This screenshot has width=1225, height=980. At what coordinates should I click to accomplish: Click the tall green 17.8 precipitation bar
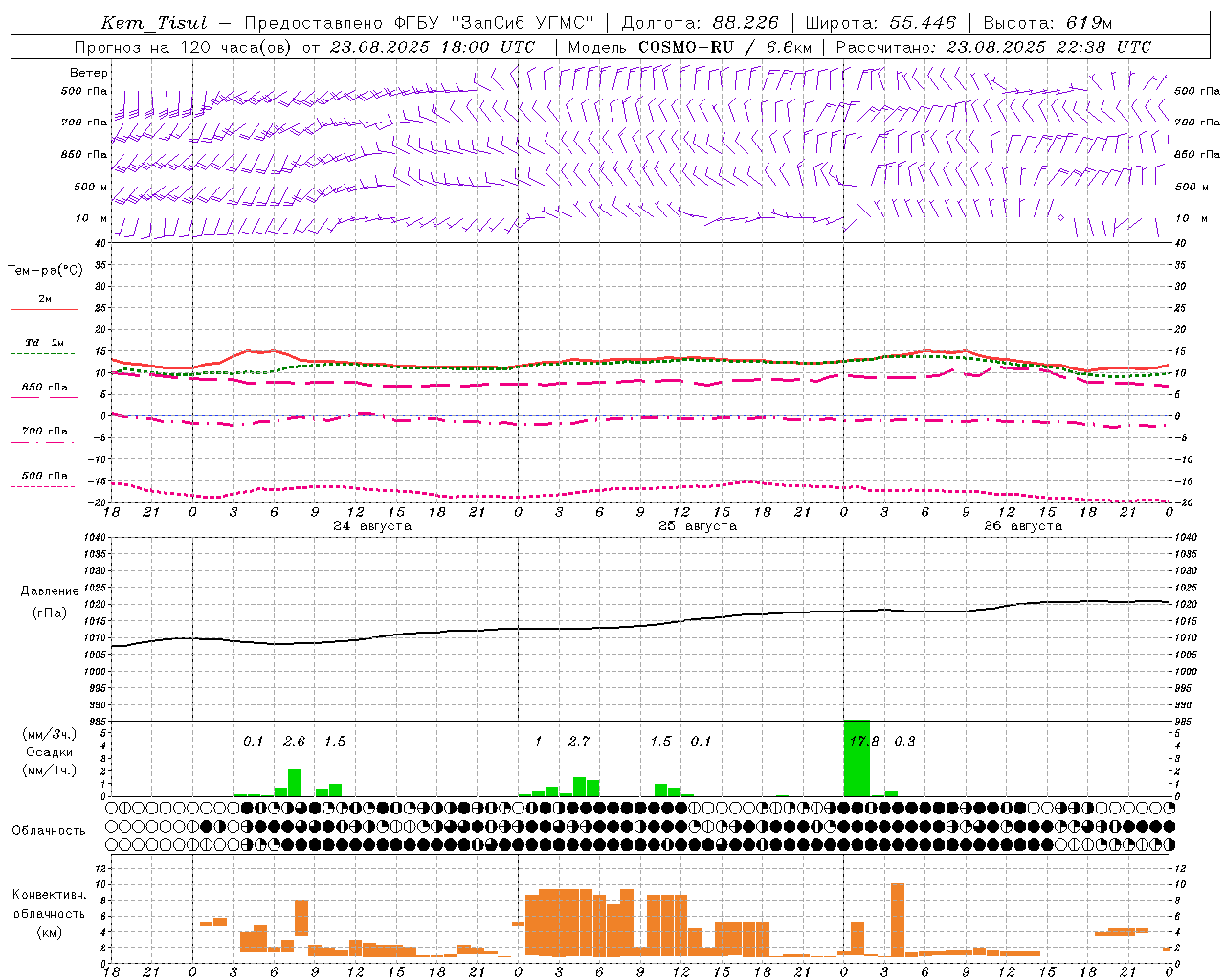[857, 758]
